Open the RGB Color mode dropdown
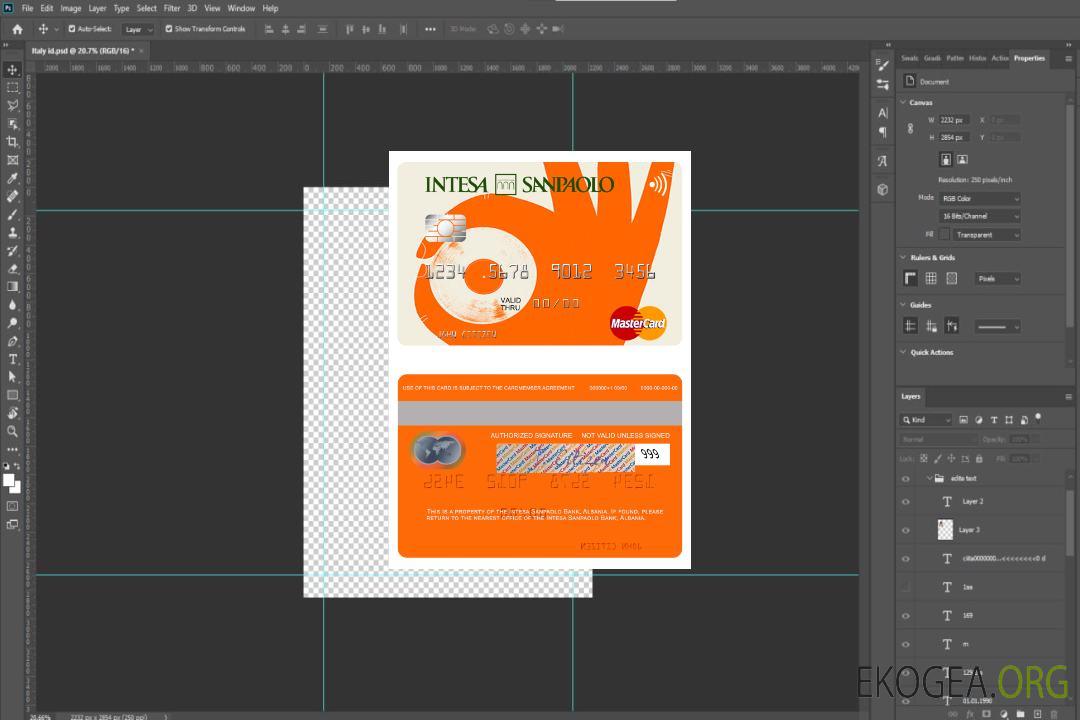The width and height of the screenshot is (1080, 720). coord(980,198)
